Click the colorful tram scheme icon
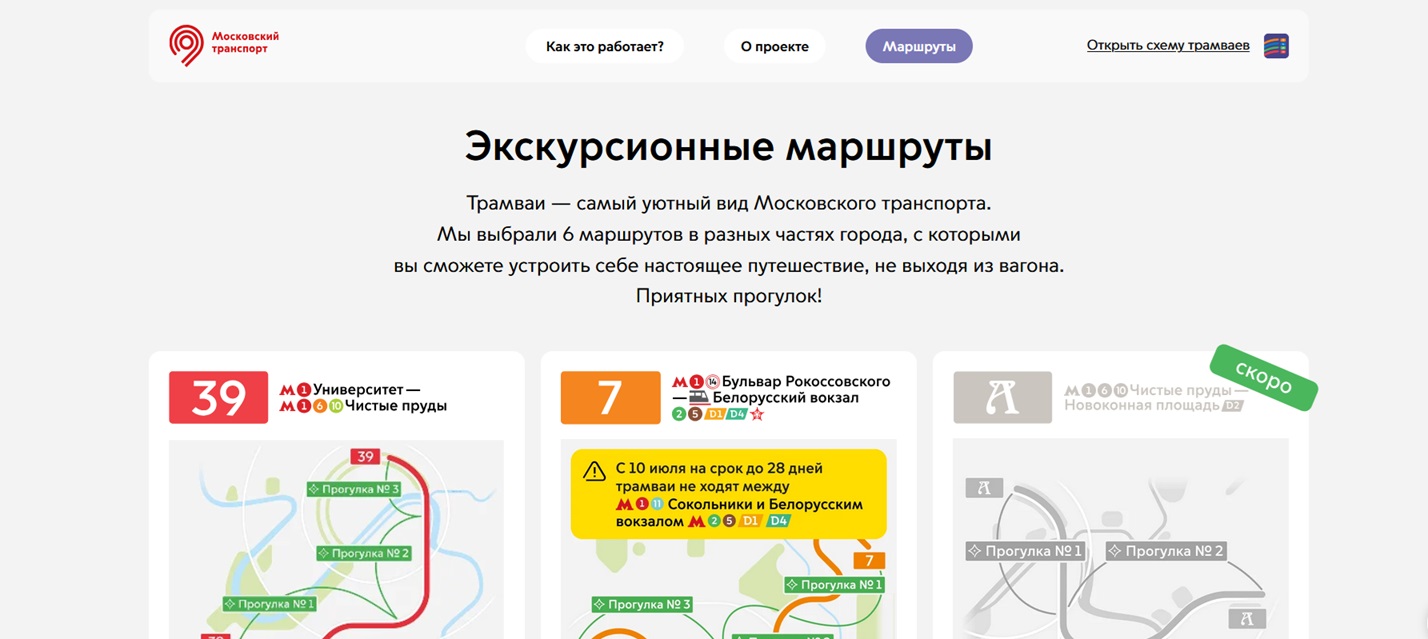 pyautogui.click(x=1276, y=46)
